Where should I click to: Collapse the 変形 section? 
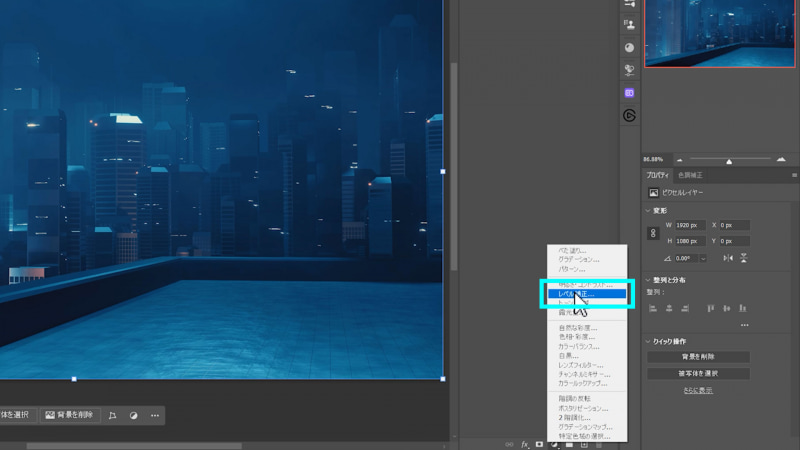point(648,210)
